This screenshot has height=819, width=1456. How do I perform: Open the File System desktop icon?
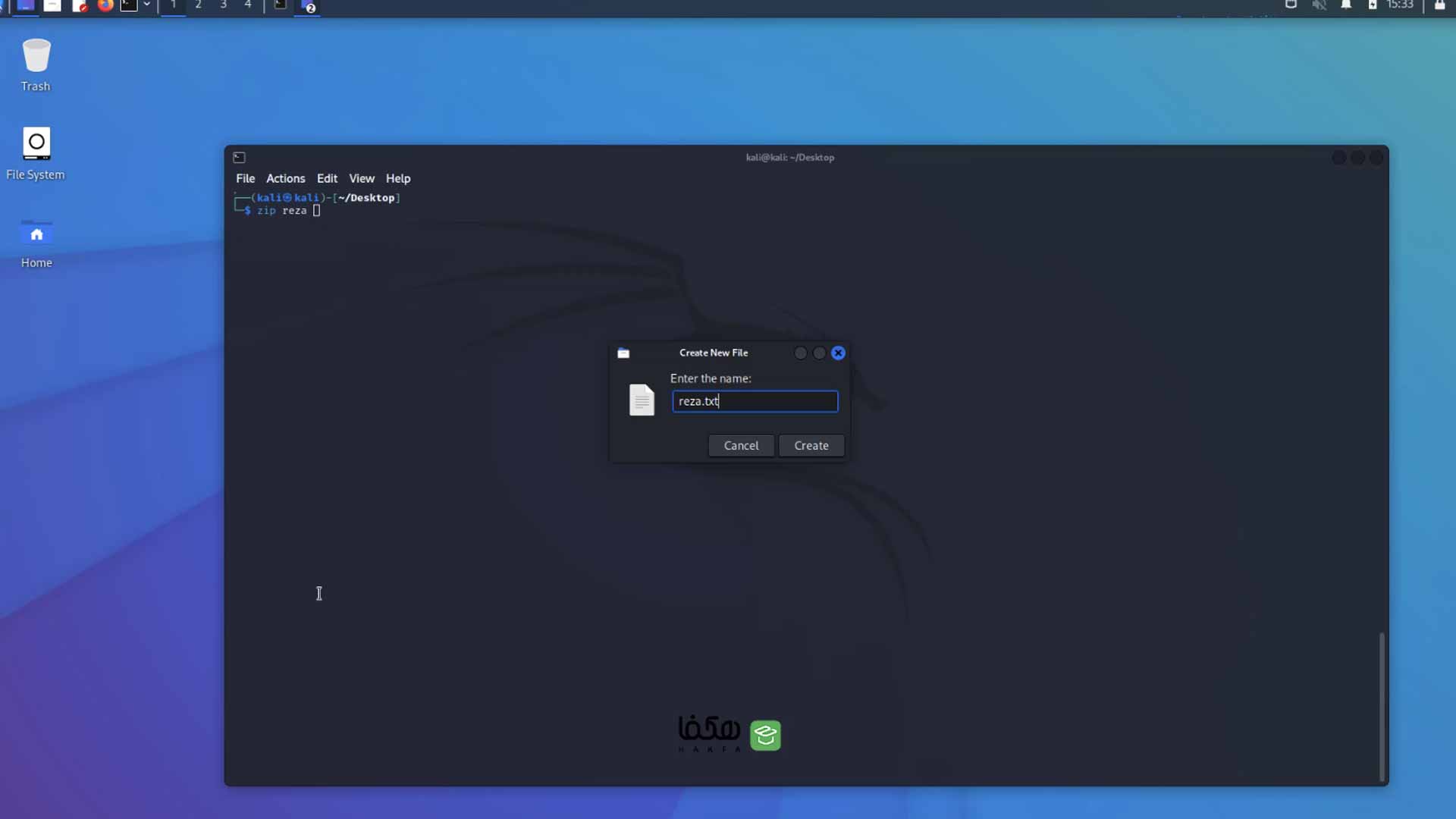tap(36, 154)
